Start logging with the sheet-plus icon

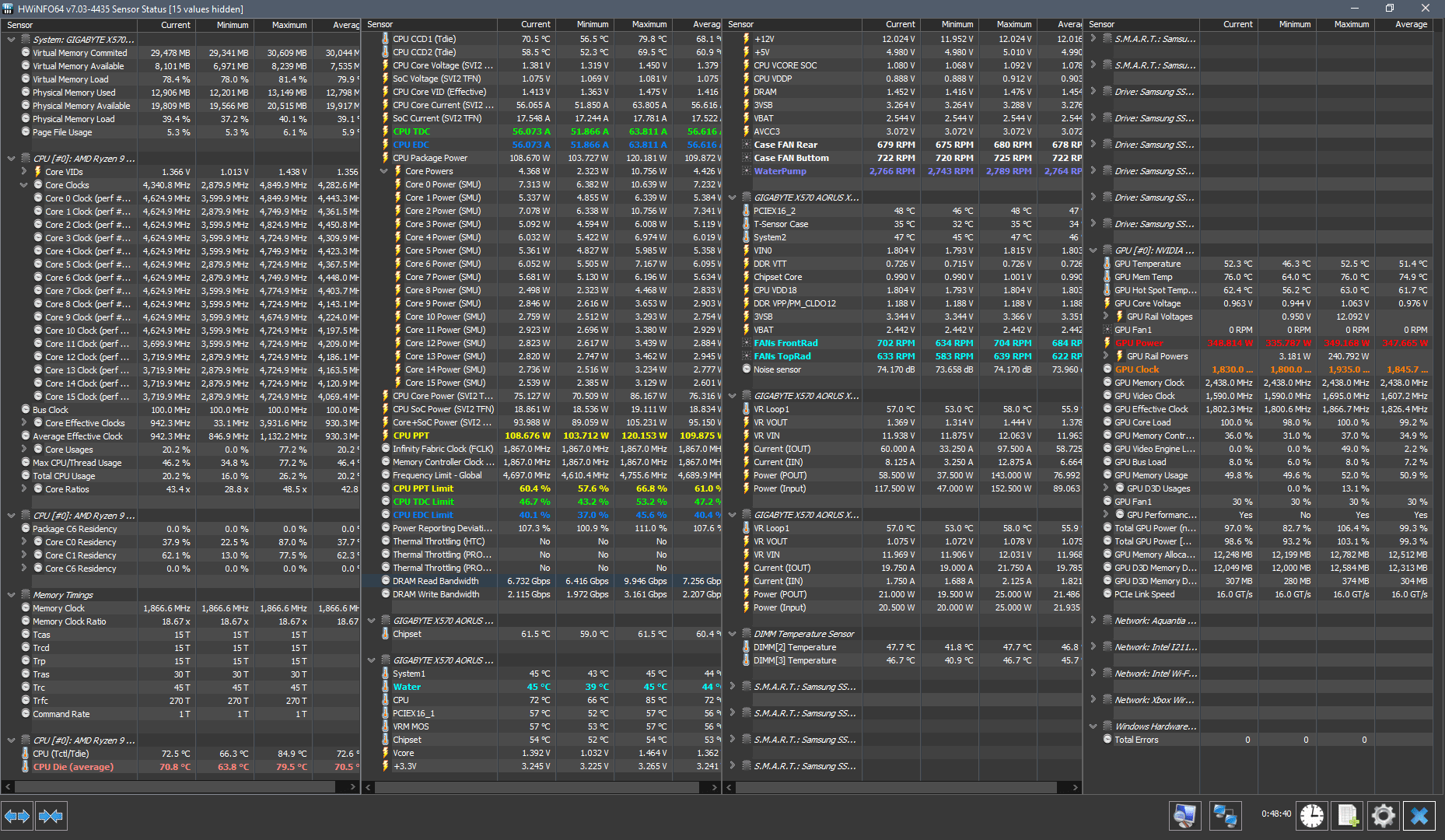coord(1348,816)
